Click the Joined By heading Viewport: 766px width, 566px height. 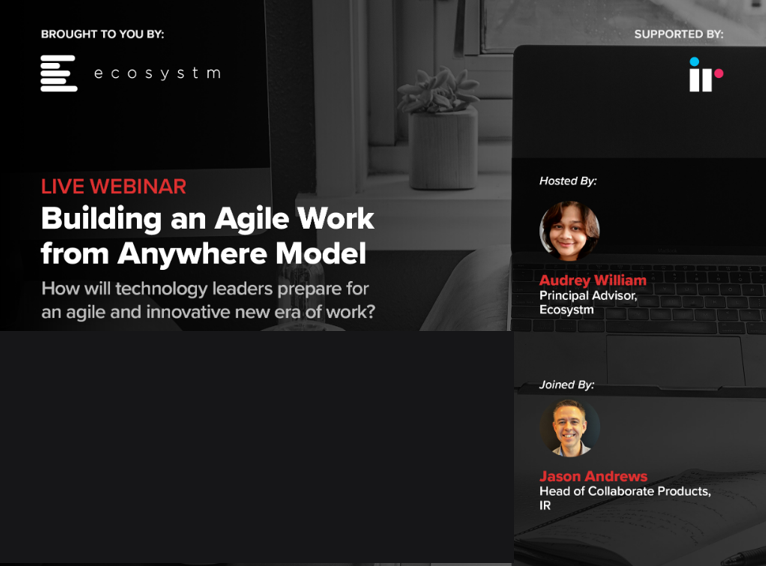566,384
